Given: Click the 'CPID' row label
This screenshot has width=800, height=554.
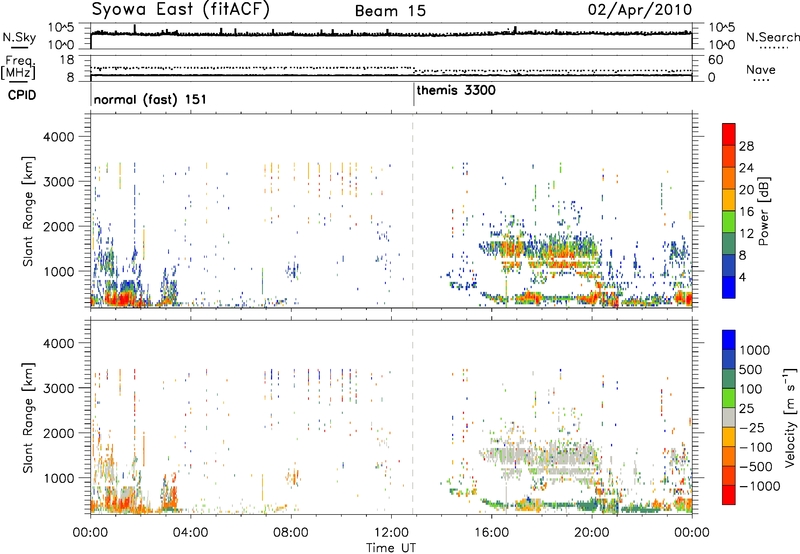Looking at the screenshot, I should pyautogui.click(x=22, y=95).
